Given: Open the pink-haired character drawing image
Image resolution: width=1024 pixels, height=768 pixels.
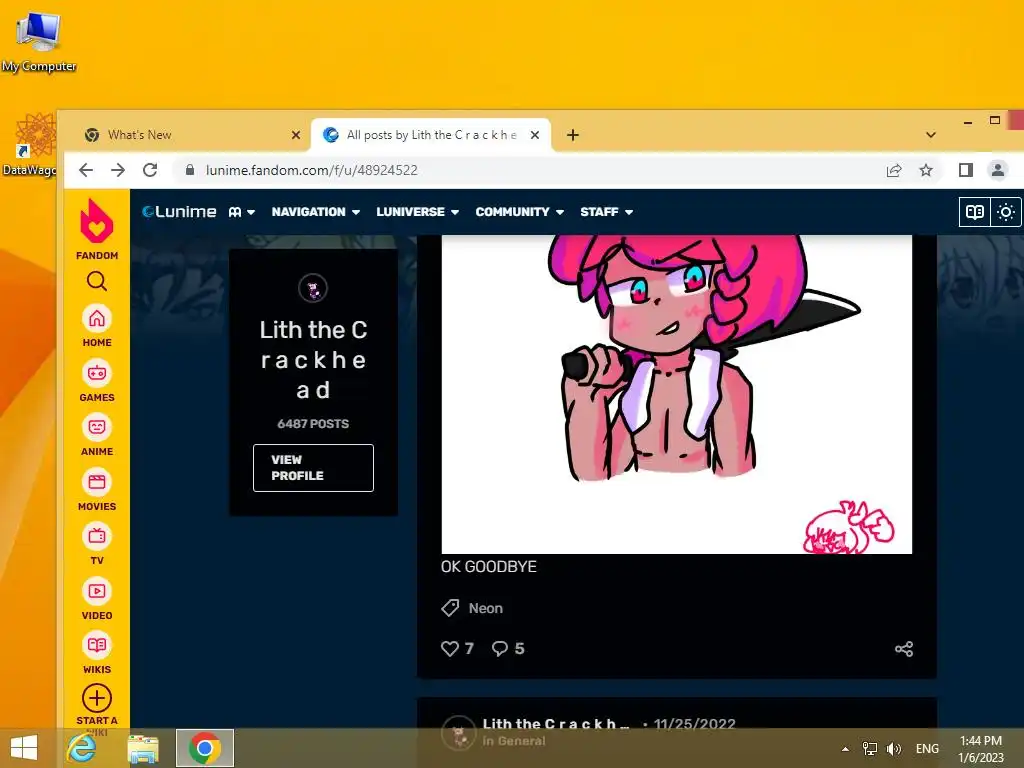Looking at the screenshot, I should (677, 394).
